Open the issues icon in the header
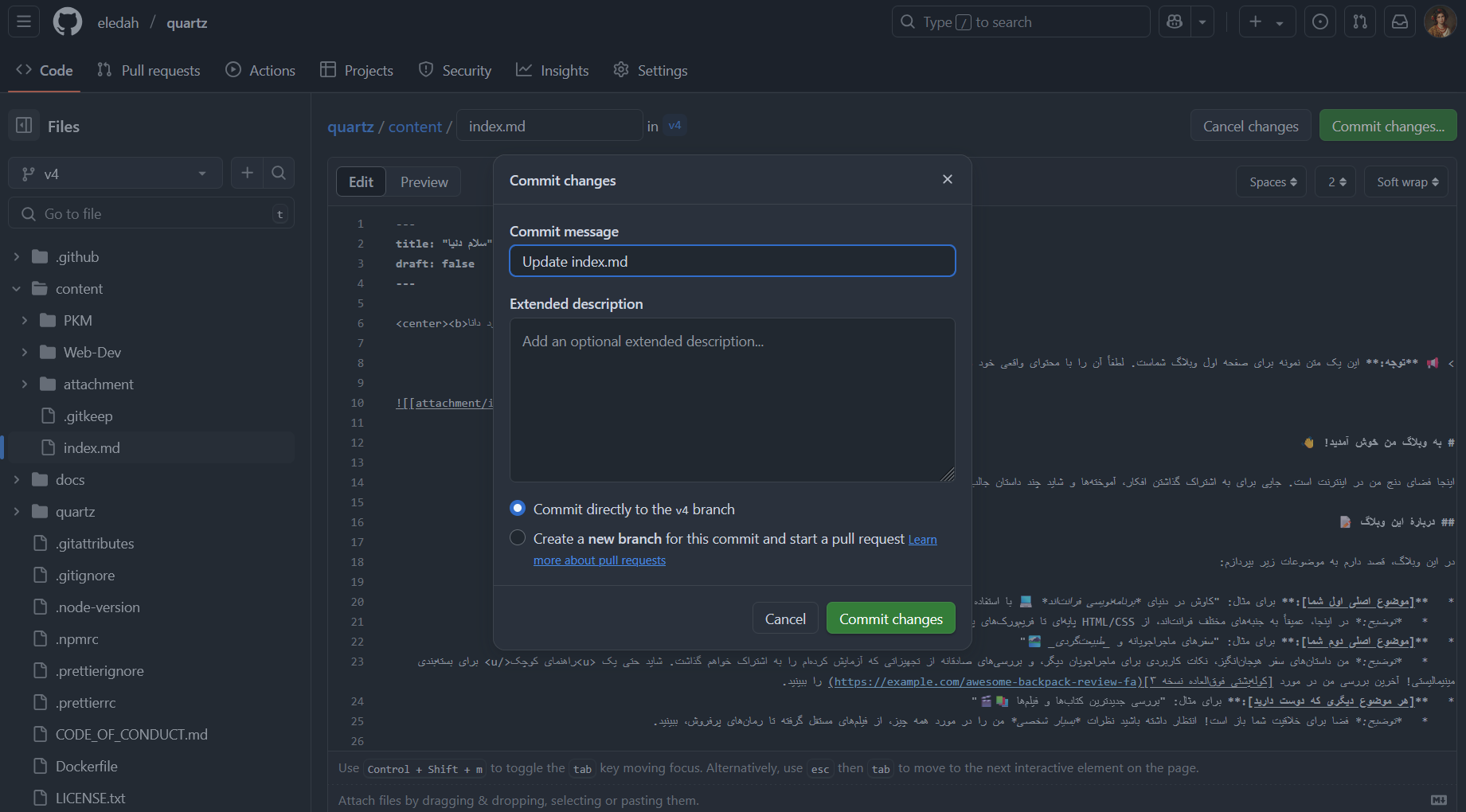Screen dimensions: 1466x812 1320,21
